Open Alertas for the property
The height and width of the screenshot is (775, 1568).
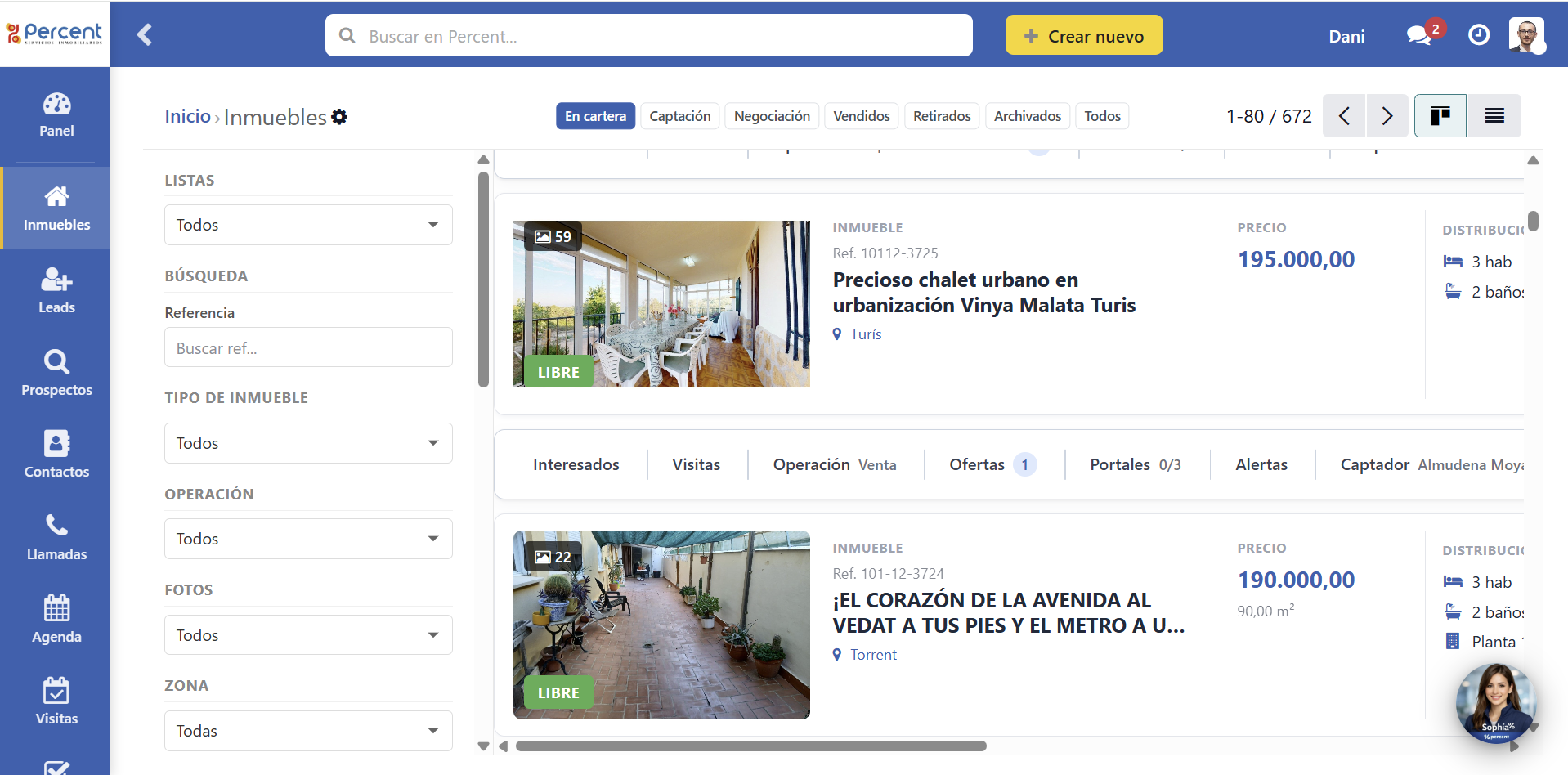1261,464
